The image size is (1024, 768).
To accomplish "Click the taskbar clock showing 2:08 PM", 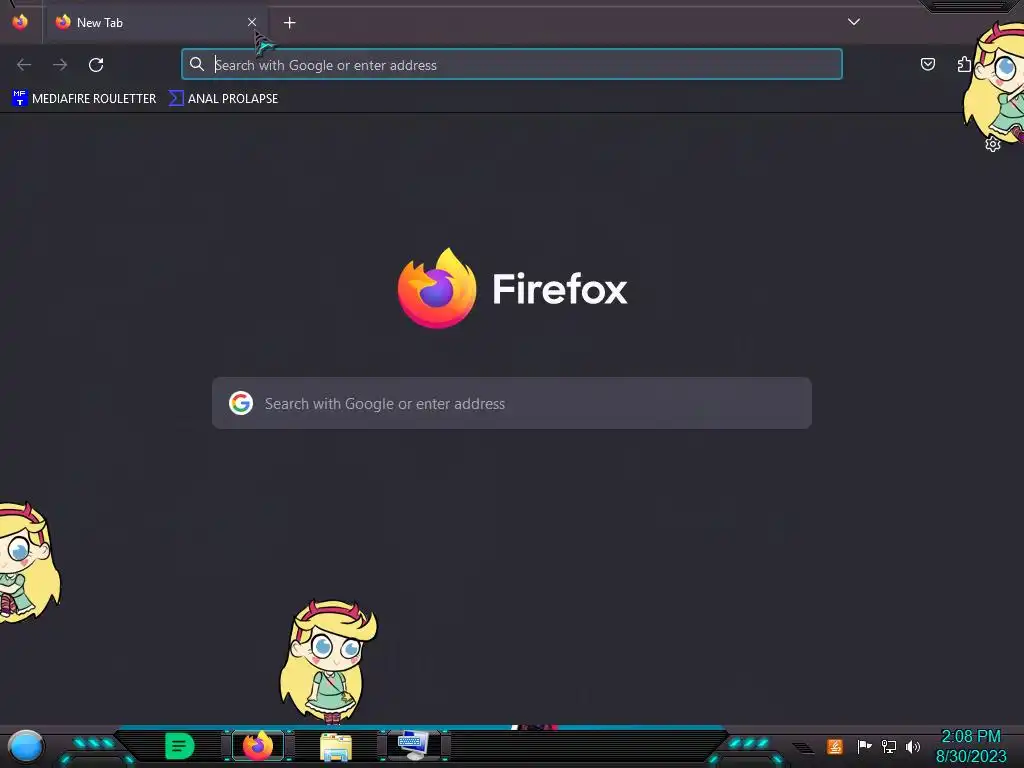I will click(971, 746).
